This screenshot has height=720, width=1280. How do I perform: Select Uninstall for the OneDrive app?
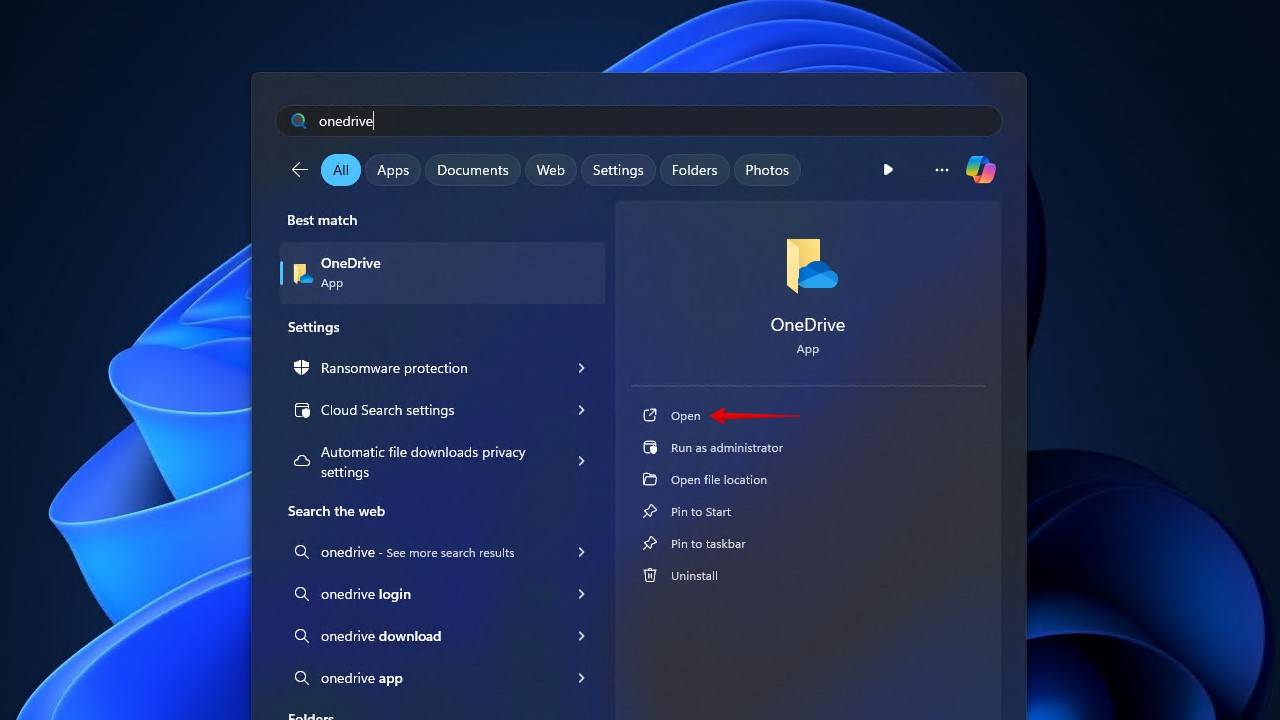(x=693, y=575)
